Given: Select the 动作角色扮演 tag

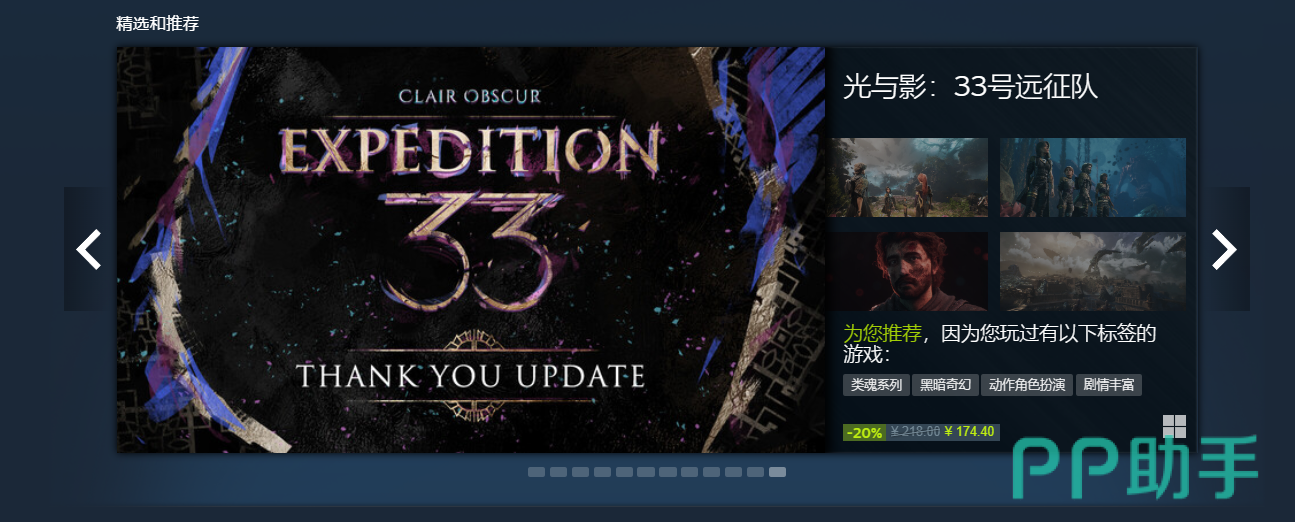Looking at the screenshot, I should click(x=1027, y=385).
